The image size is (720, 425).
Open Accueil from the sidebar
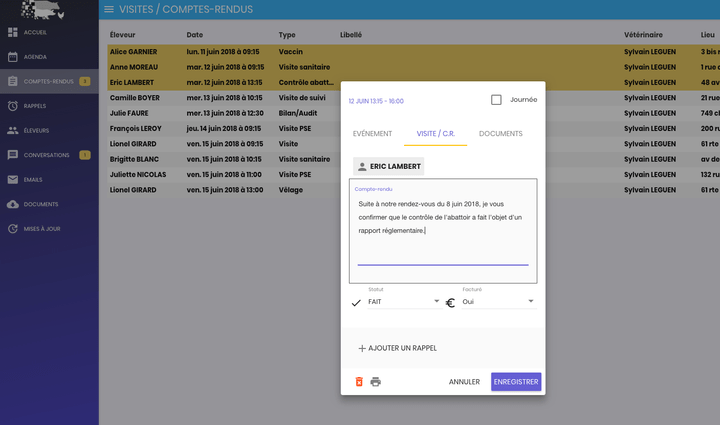click(x=35, y=32)
